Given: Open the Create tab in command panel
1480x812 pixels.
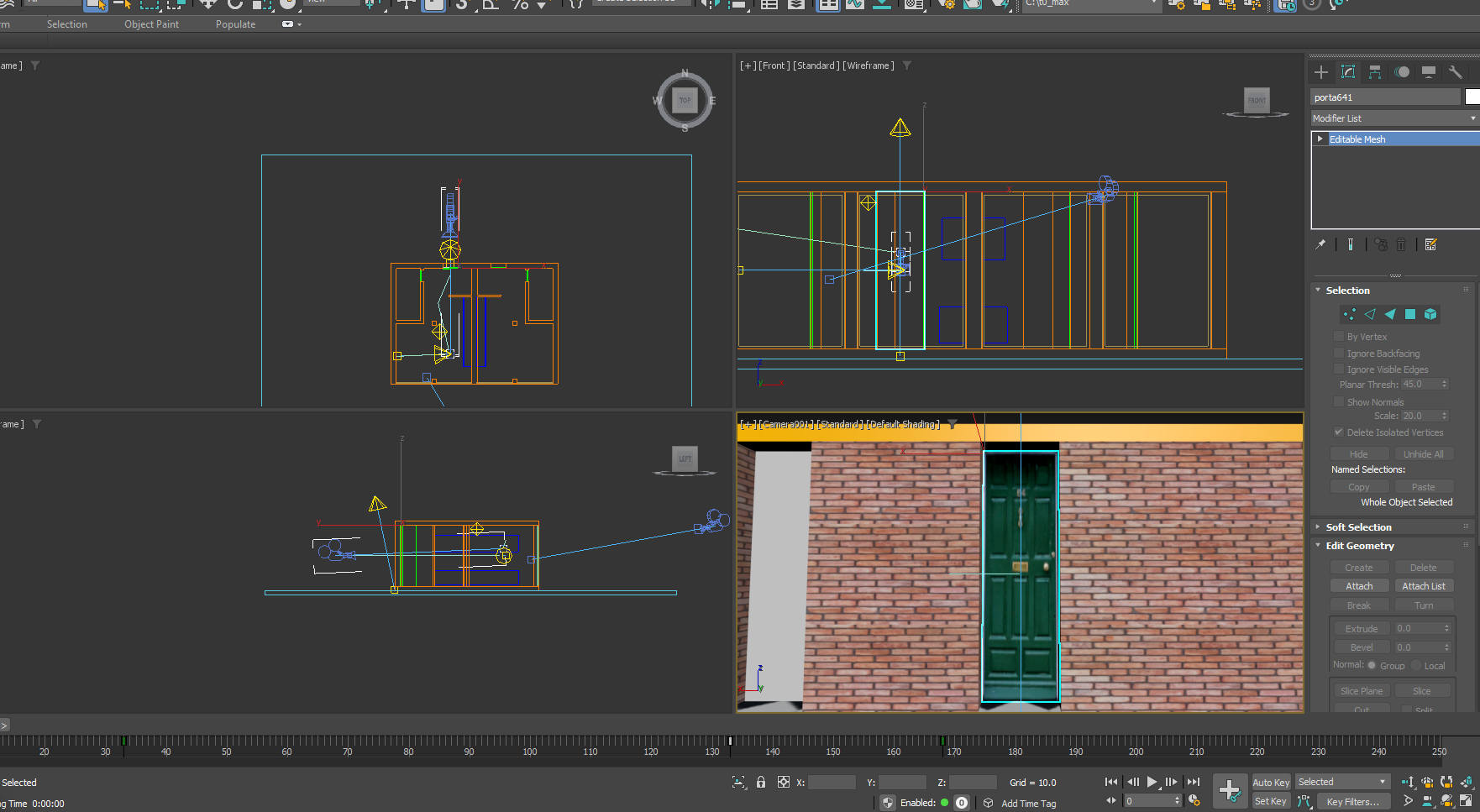Looking at the screenshot, I should [x=1321, y=72].
